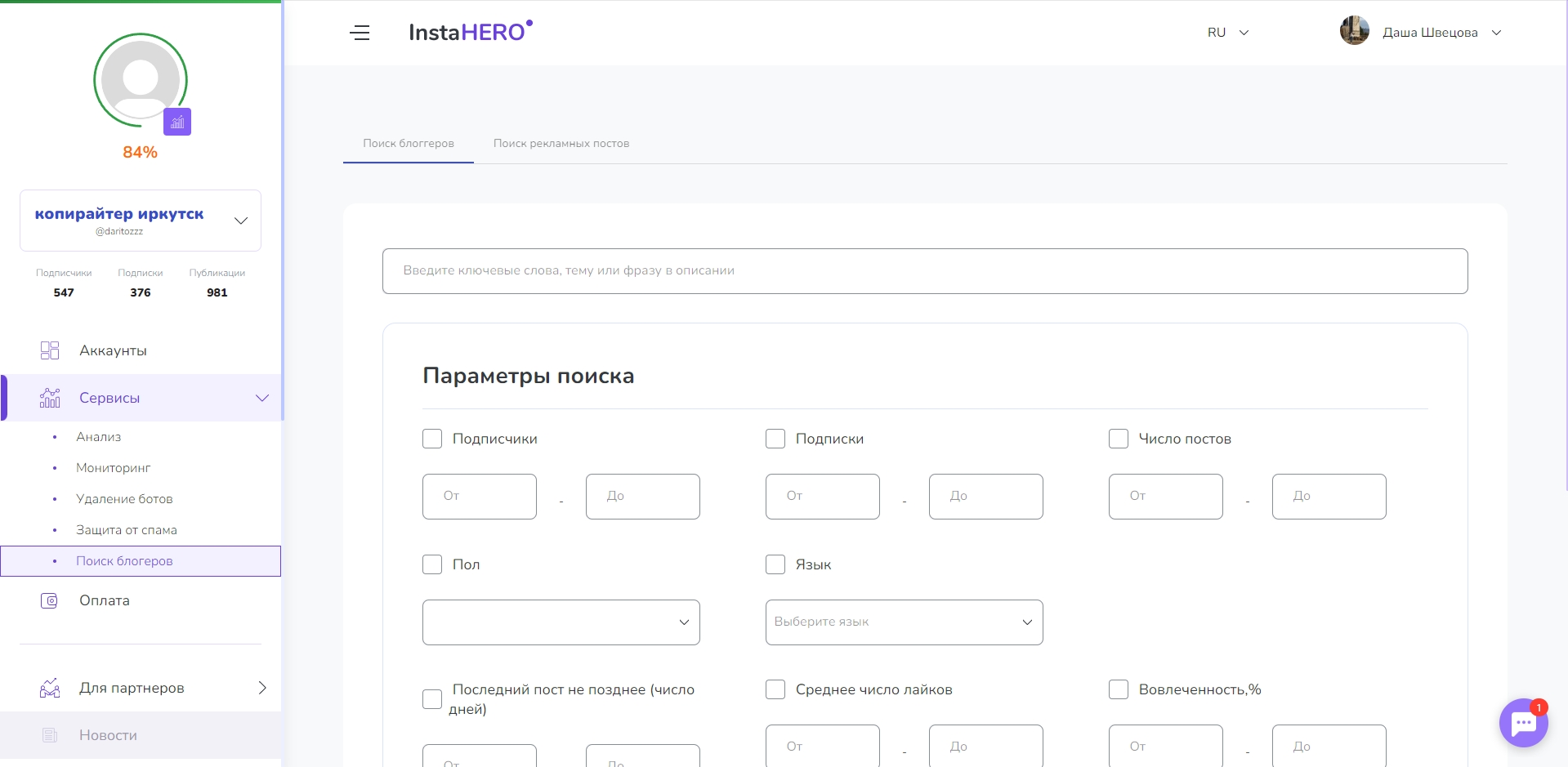Click the Среднее число лайков От field
The height and width of the screenshot is (767, 1568).
coord(823,746)
